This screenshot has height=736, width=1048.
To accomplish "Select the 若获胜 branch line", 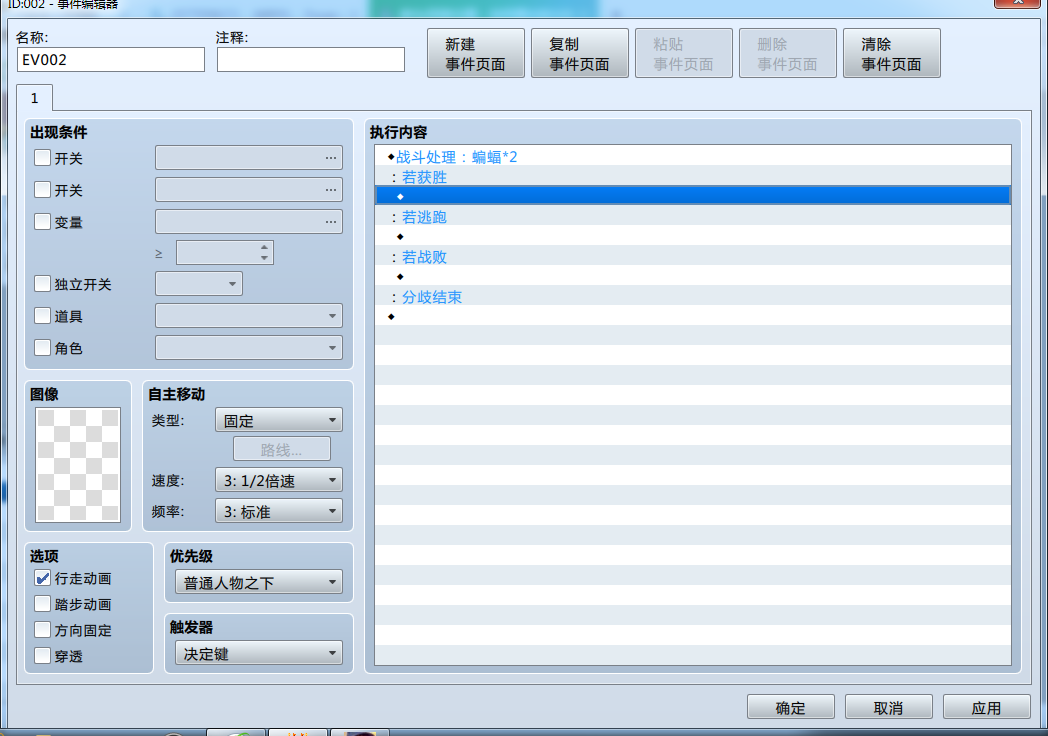I will click(693, 176).
